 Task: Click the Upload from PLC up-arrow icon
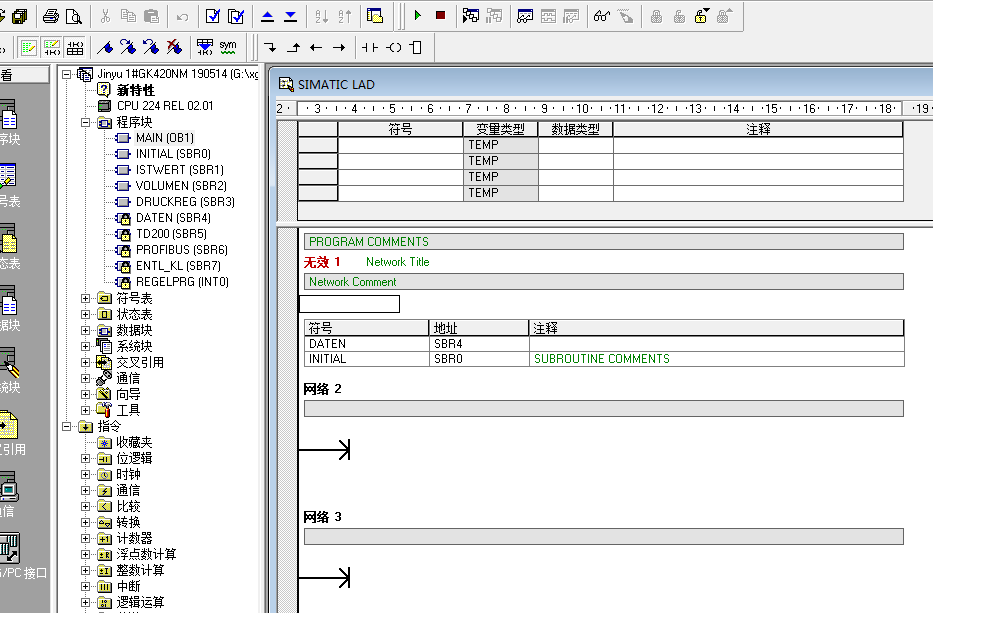click(267, 16)
